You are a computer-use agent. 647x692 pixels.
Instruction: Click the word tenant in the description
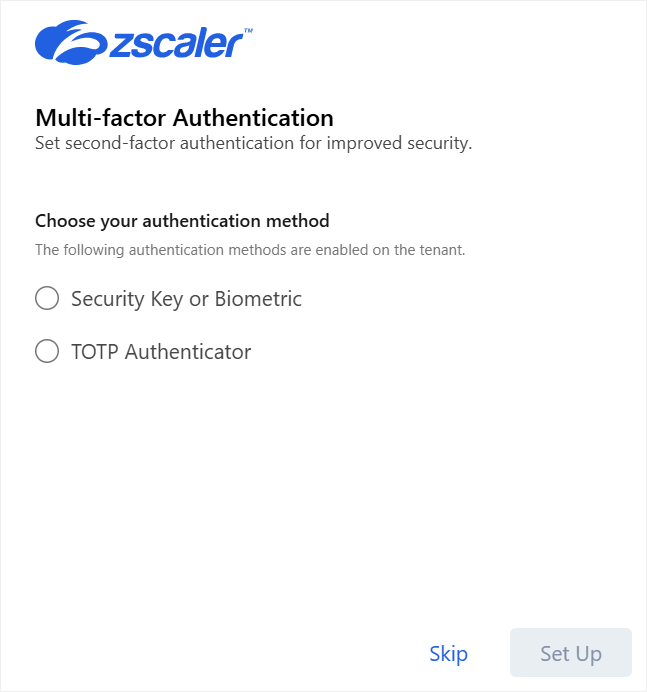(443, 250)
